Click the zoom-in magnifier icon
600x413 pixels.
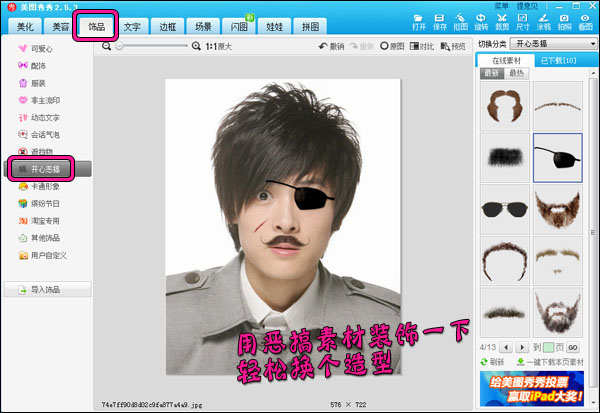pos(198,46)
